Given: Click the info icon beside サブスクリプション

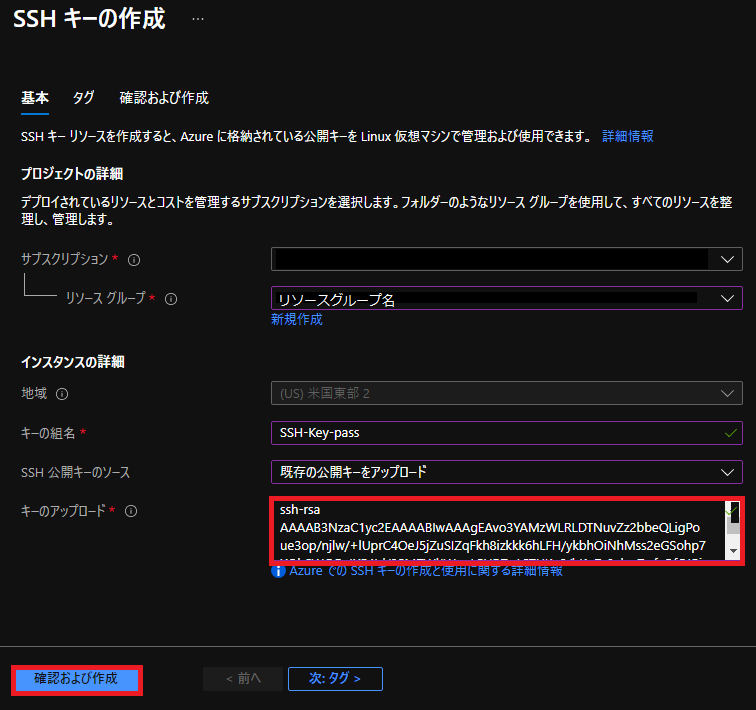Looking at the screenshot, I should click(134, 260).
